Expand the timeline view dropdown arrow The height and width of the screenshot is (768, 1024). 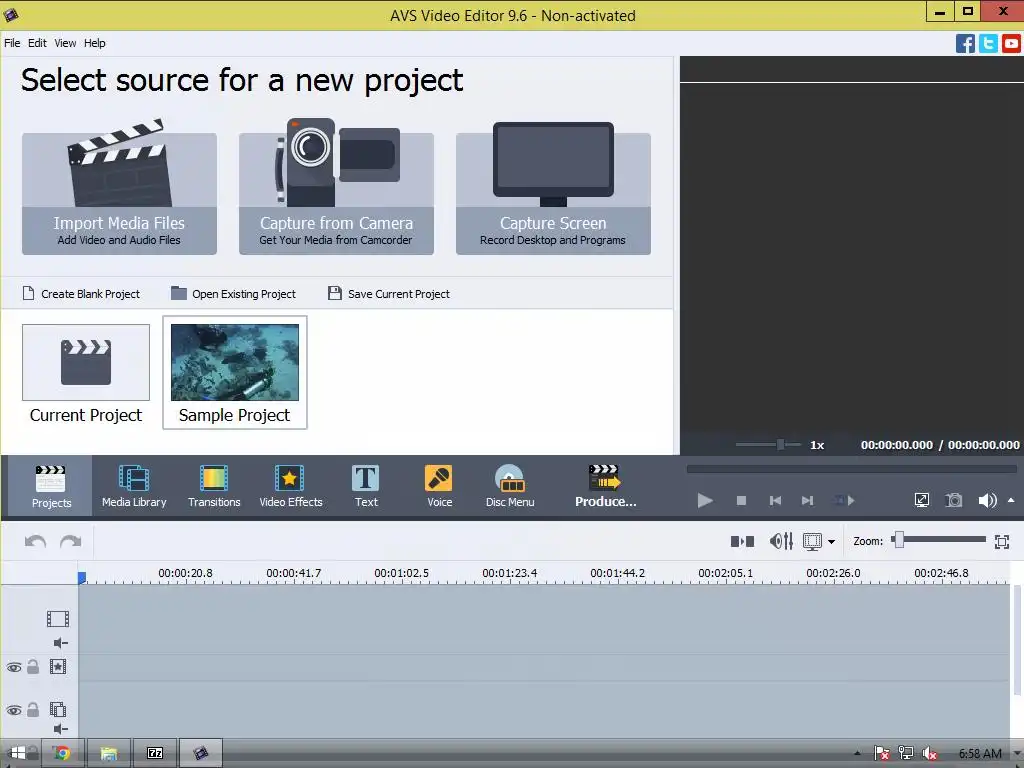point(831,542)
